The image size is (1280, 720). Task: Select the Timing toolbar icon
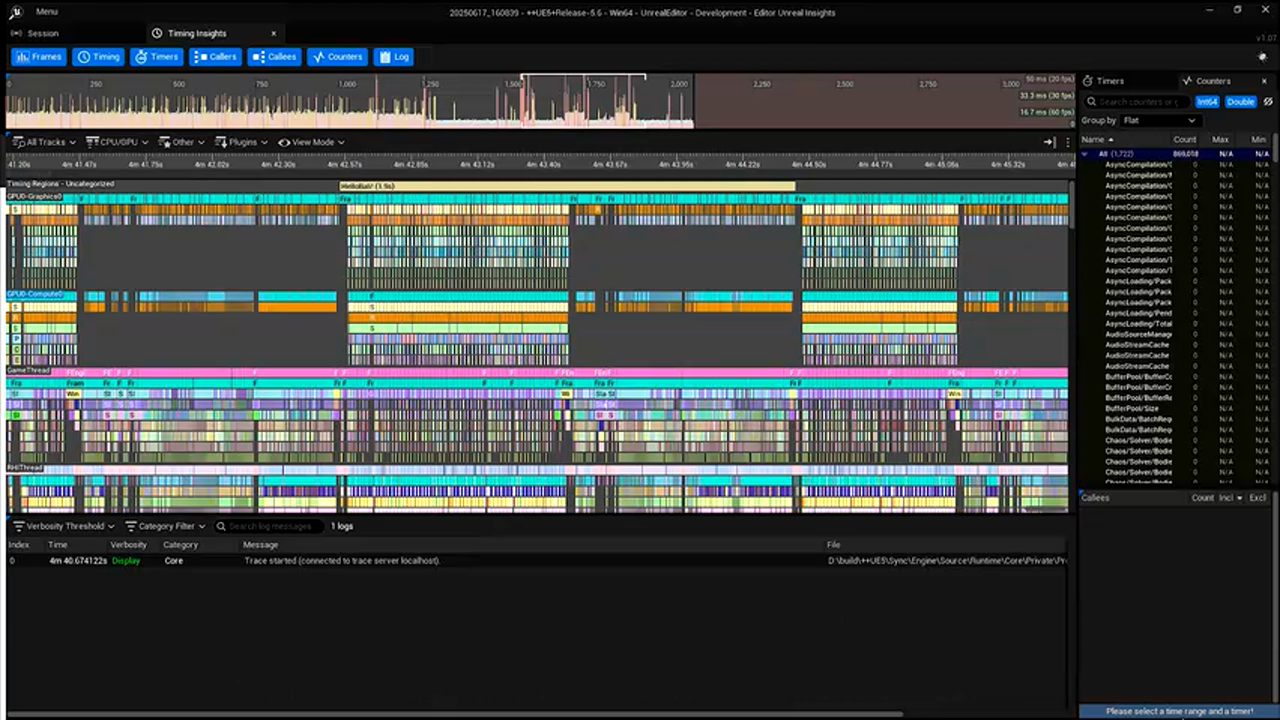pyautogui.click(x=99, y=57)
